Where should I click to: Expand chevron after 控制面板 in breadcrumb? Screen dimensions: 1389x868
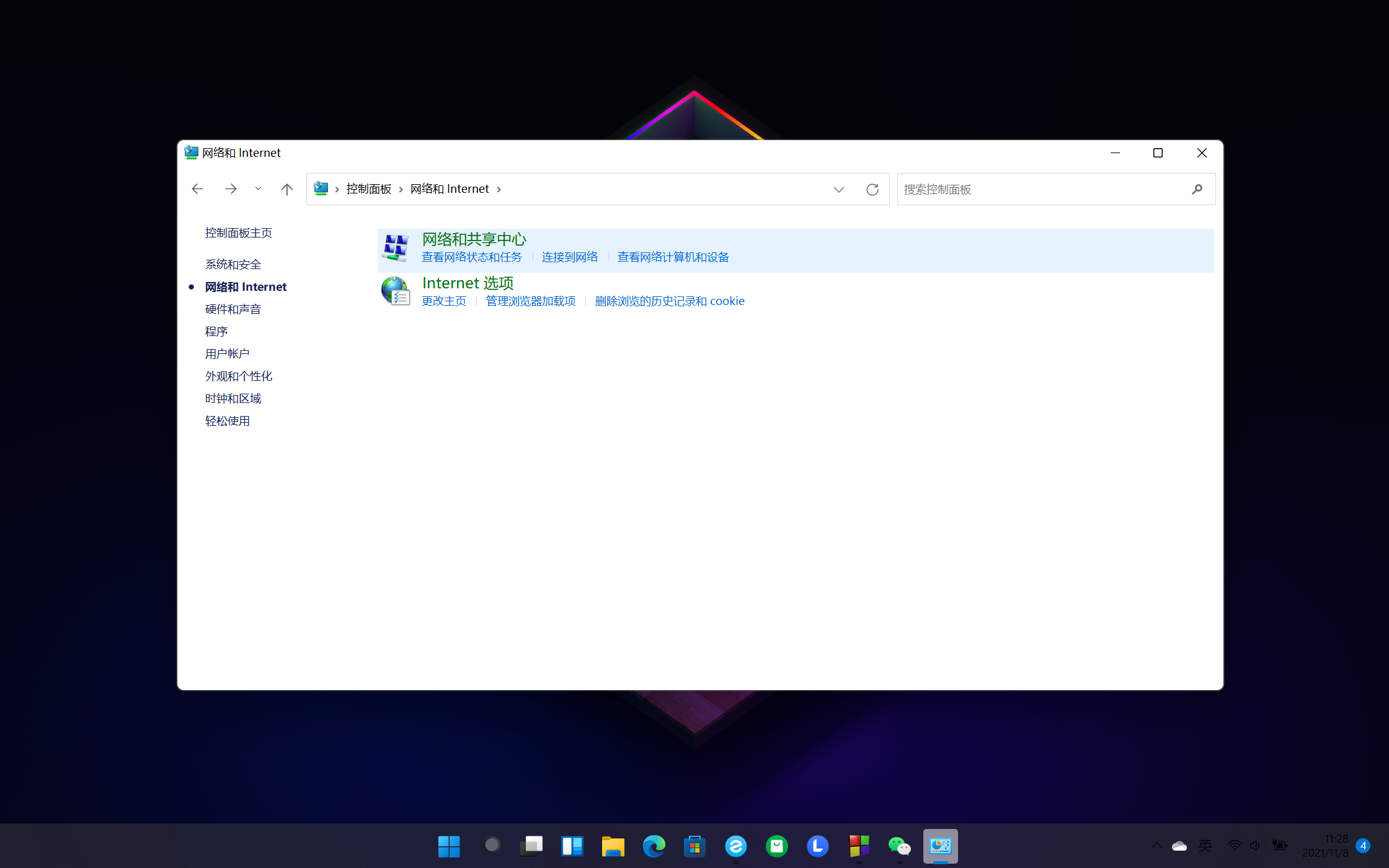(x=401, y=189)
